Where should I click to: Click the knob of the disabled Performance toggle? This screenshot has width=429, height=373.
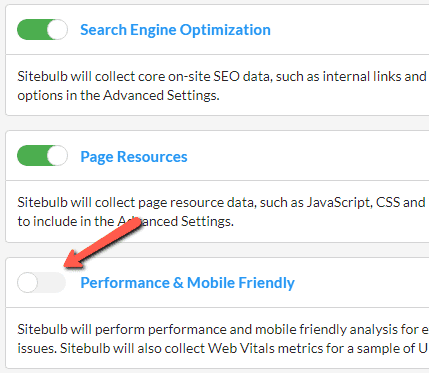tap(27, 282)
